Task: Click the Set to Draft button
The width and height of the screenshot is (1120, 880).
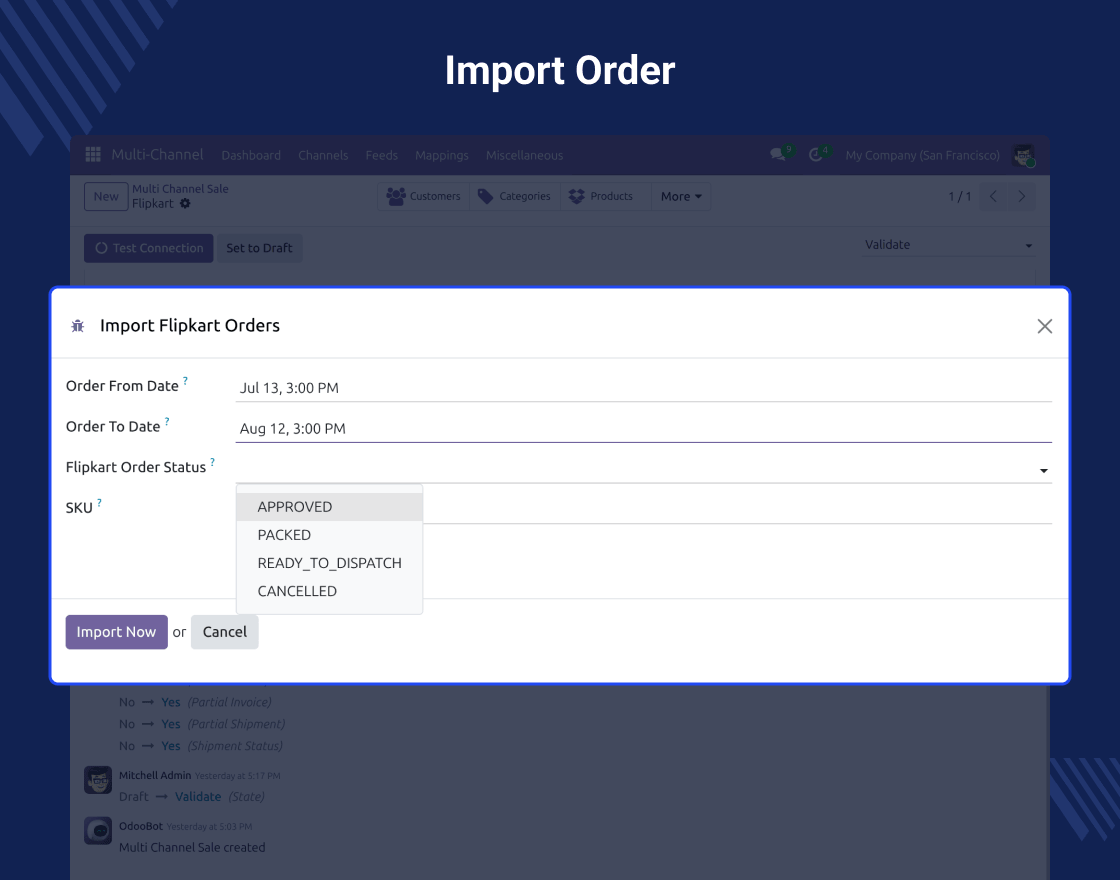Action: tap(259, 248)
